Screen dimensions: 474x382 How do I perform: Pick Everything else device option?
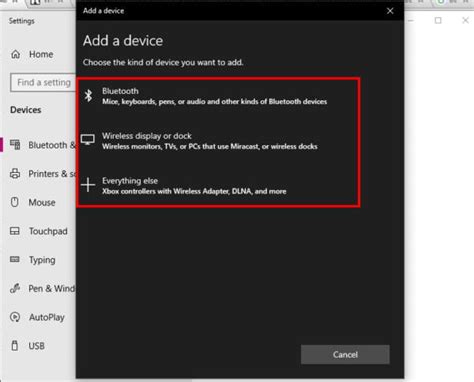coord(218,186)
